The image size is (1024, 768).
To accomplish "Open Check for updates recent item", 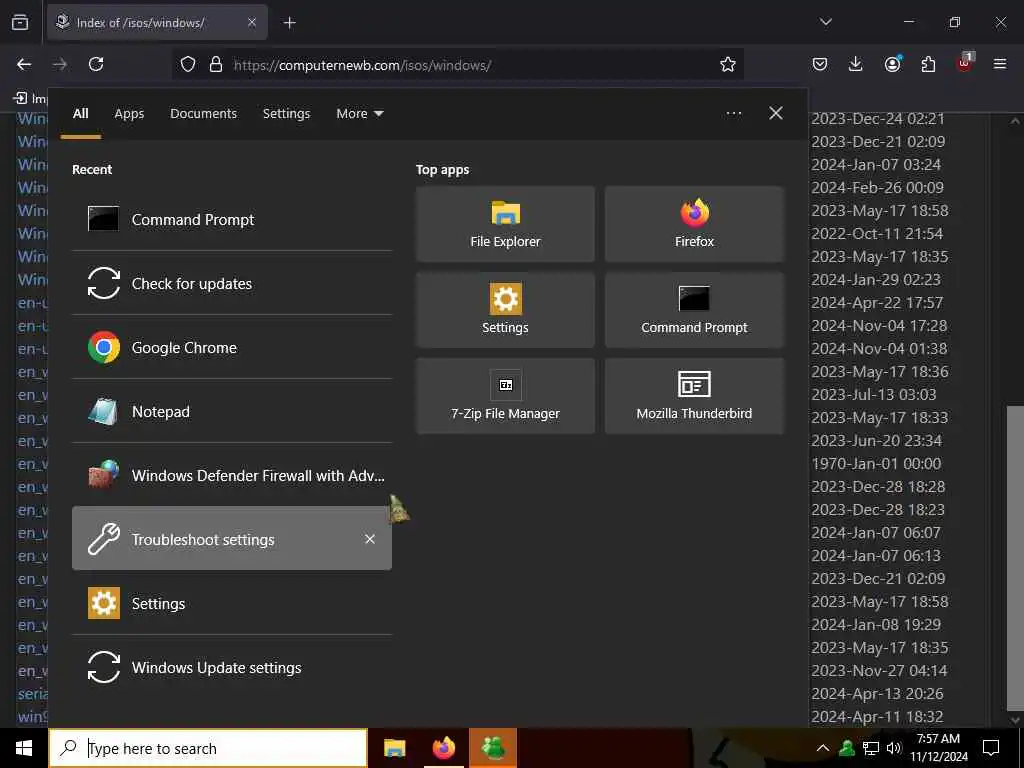I will point(232,283).
